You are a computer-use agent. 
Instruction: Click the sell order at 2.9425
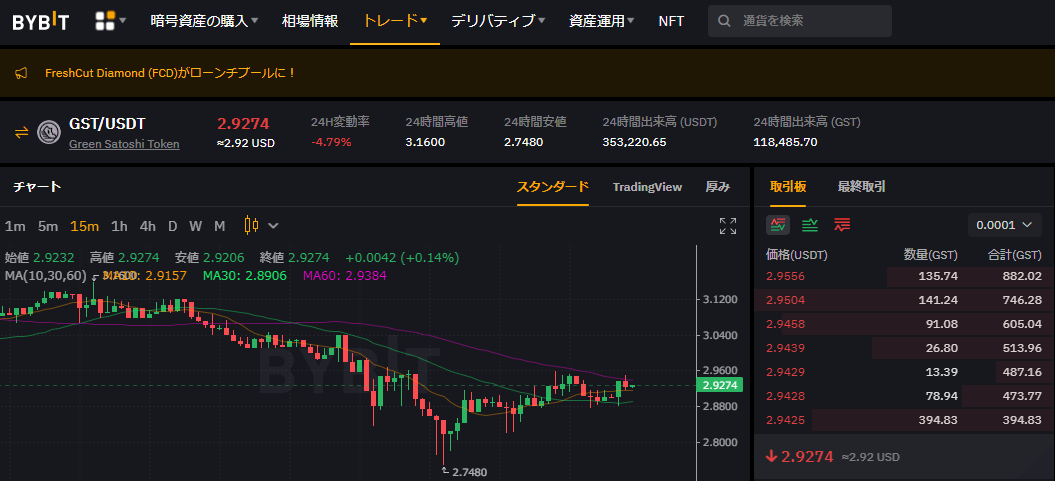[x=904, y=420]
